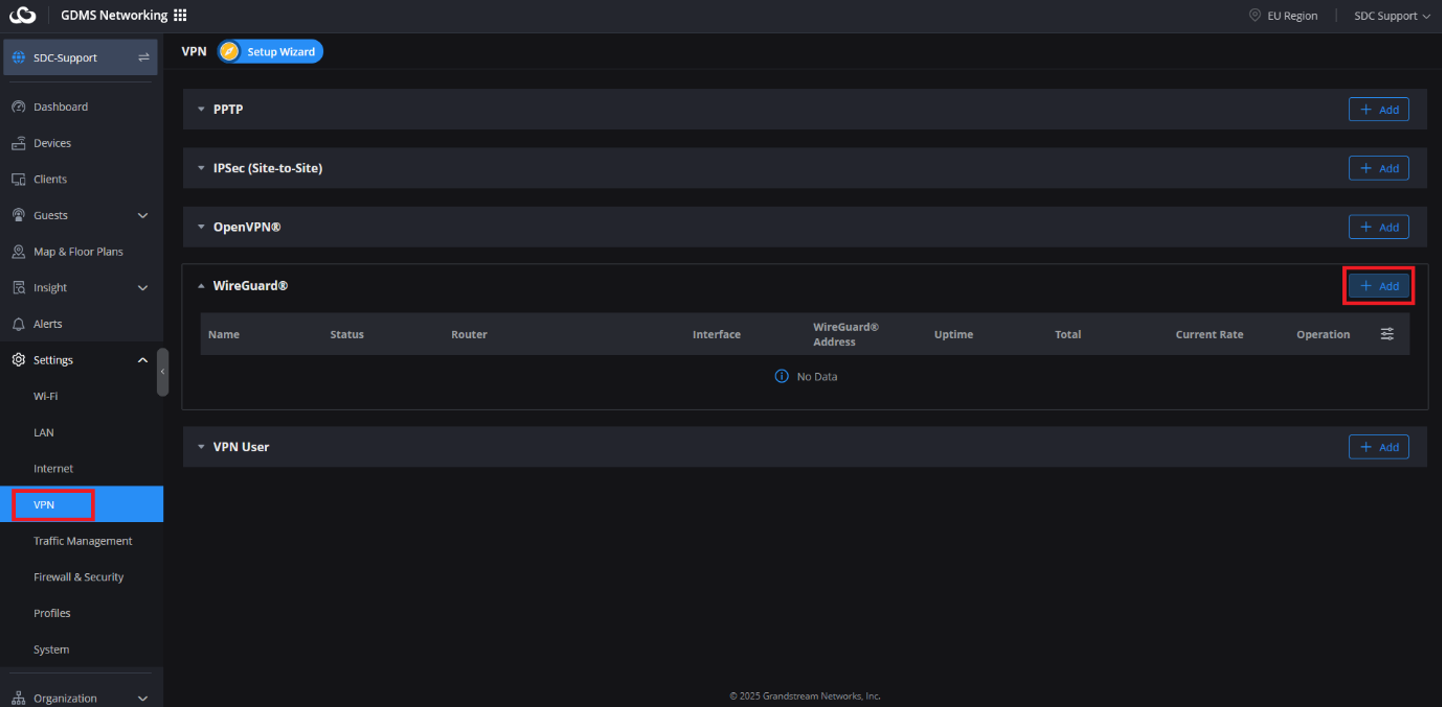Click the SDC-Support globe icon
This screenshot has height=707, width=1442.
point(19,57)
